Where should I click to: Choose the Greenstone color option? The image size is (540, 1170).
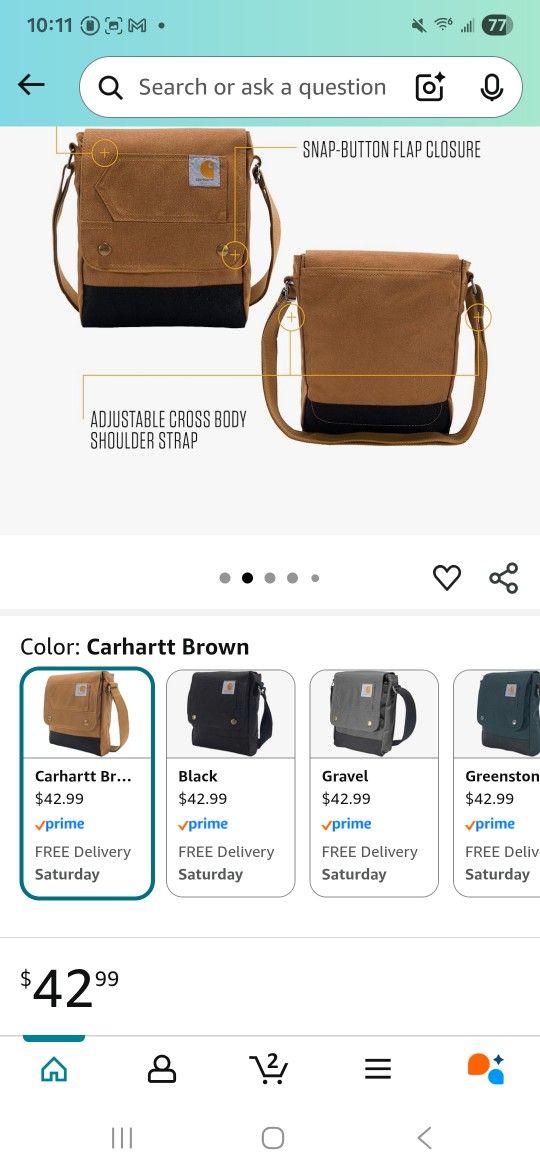(497, 783)
